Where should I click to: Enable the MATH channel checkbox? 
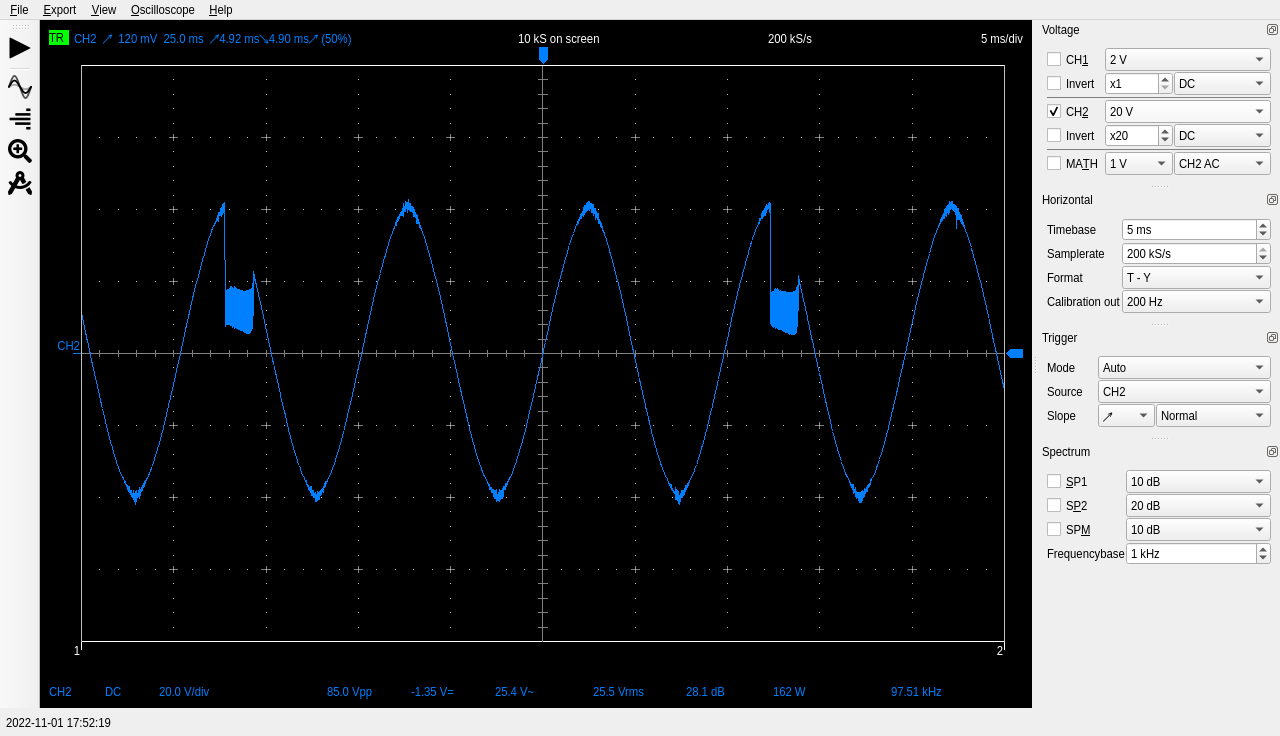pos(1054,163)
